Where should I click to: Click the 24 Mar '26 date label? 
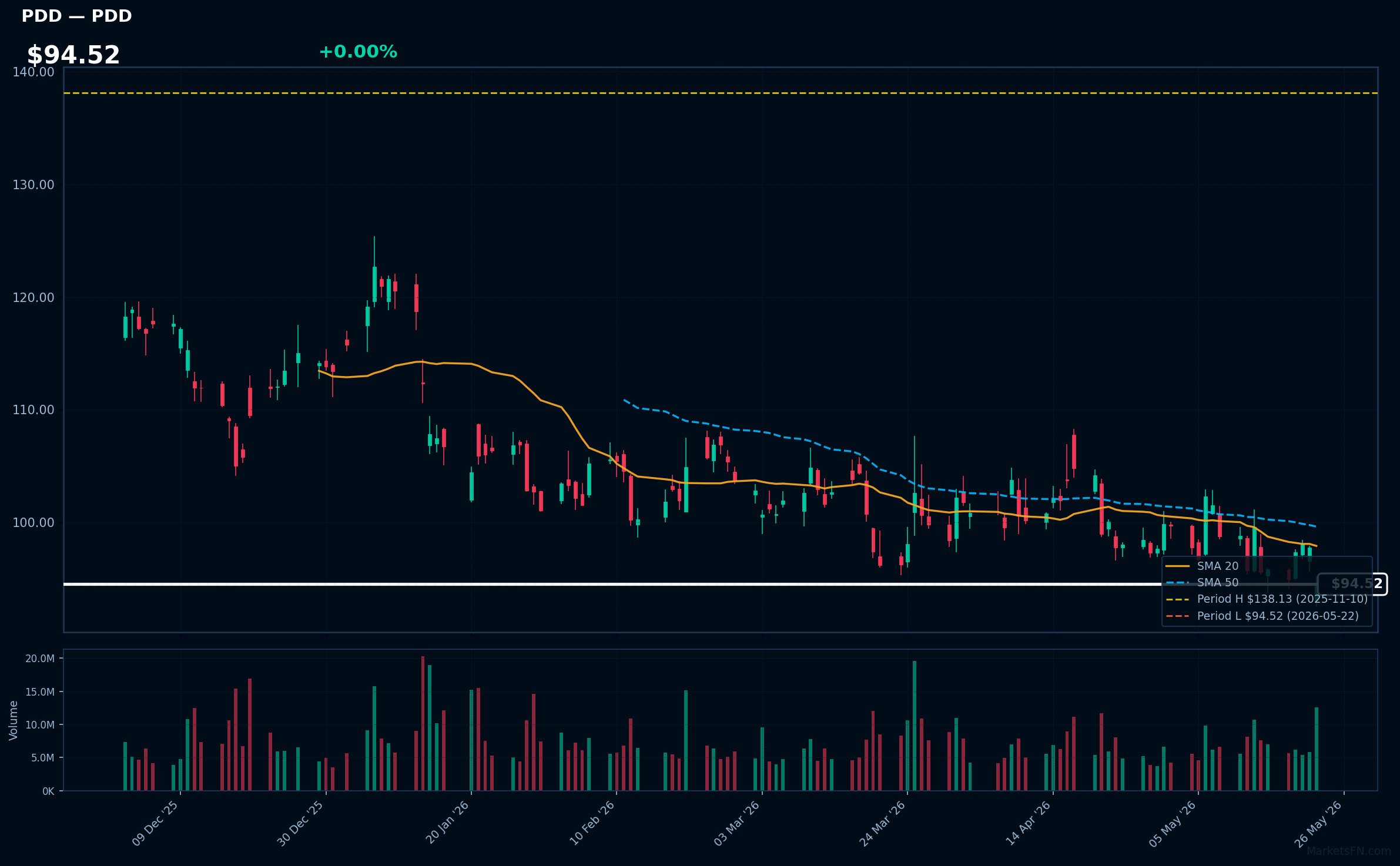click(x=883, y=824)
